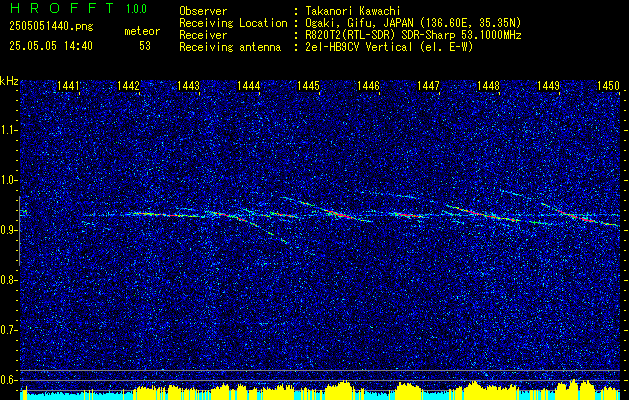Click the meteor count 53

coord(145,46)
